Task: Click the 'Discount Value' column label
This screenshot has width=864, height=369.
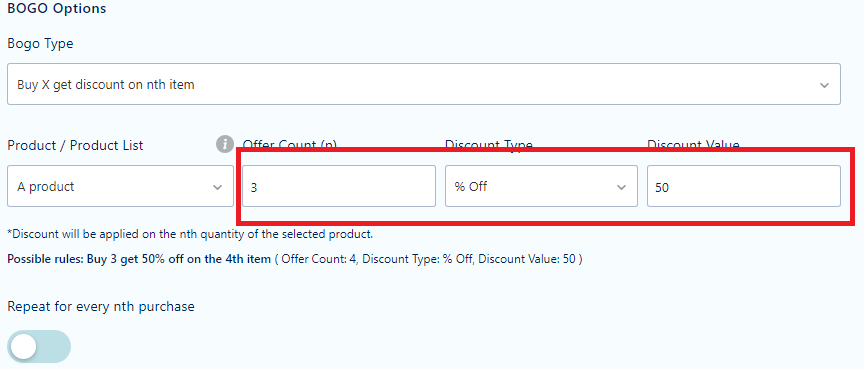Action: coord(693,145)
